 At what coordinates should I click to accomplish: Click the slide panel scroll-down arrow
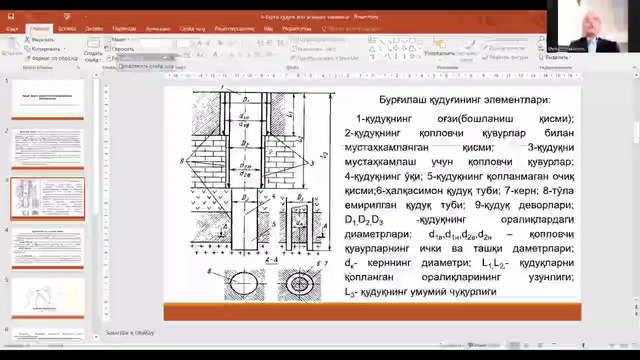point(96,338)
